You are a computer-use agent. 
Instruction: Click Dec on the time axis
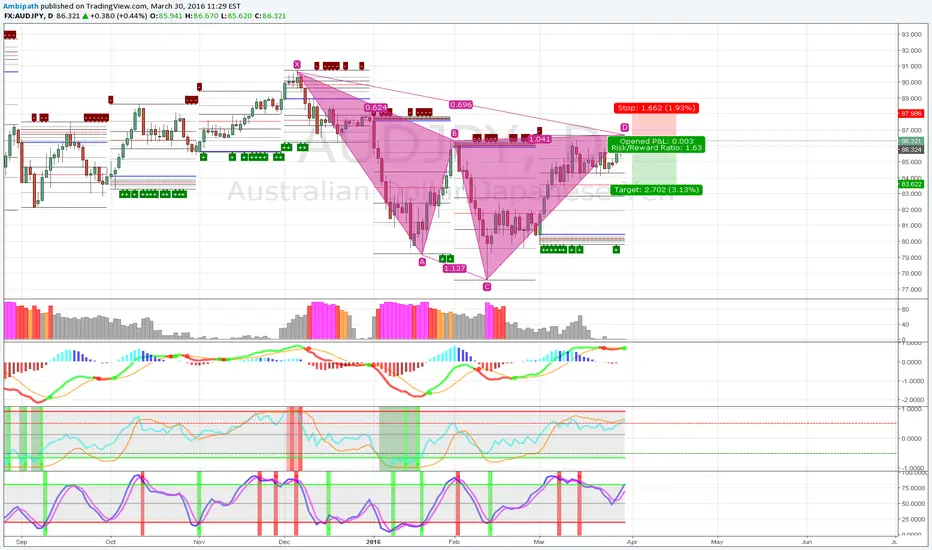tap(284, 542)
